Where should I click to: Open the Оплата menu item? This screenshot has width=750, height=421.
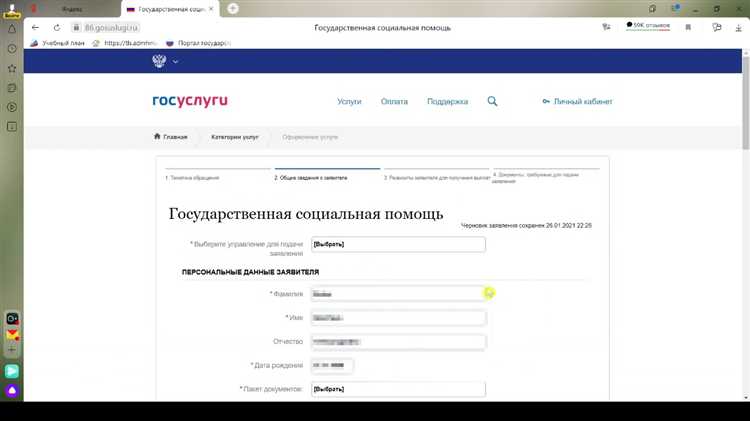click(394, 101)
